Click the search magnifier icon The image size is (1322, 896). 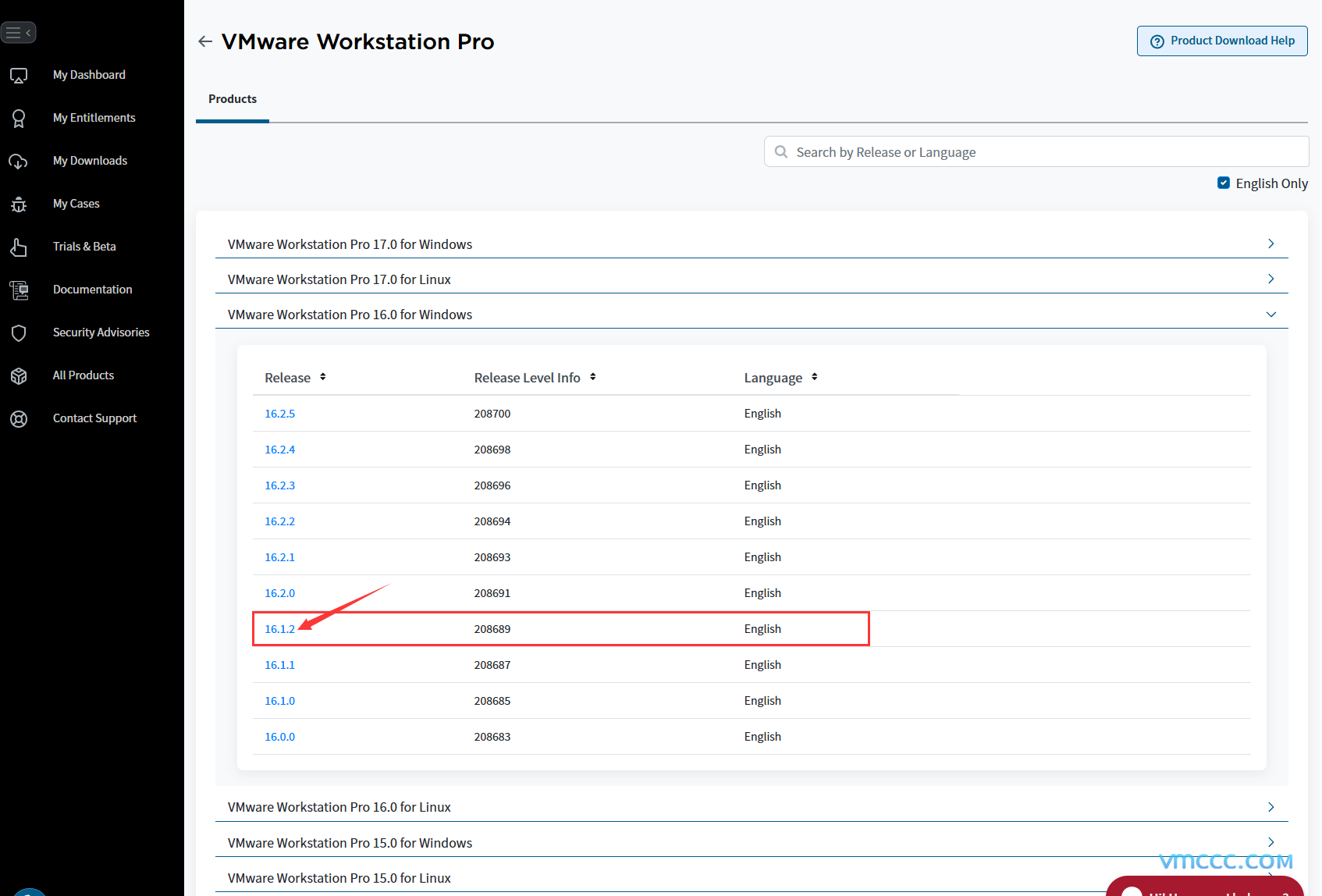[780, 151]
